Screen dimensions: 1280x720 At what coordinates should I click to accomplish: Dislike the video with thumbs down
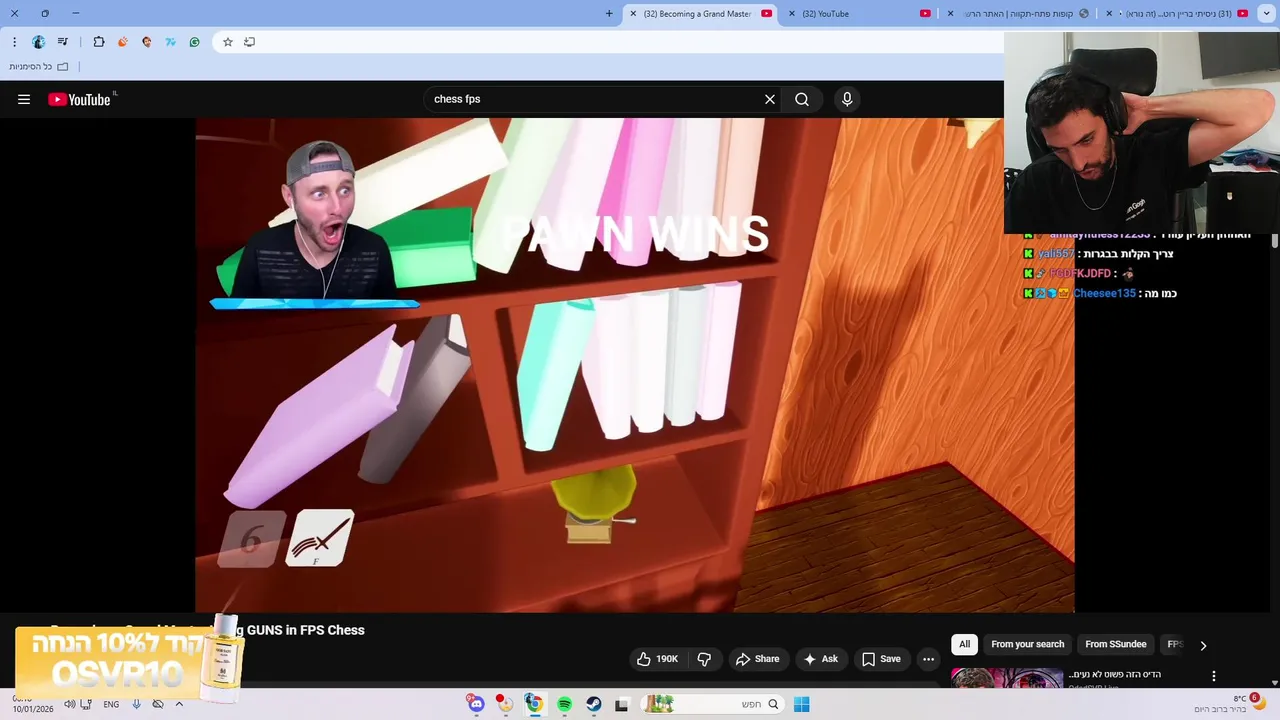pyautogui.click(x=704, y=659)
